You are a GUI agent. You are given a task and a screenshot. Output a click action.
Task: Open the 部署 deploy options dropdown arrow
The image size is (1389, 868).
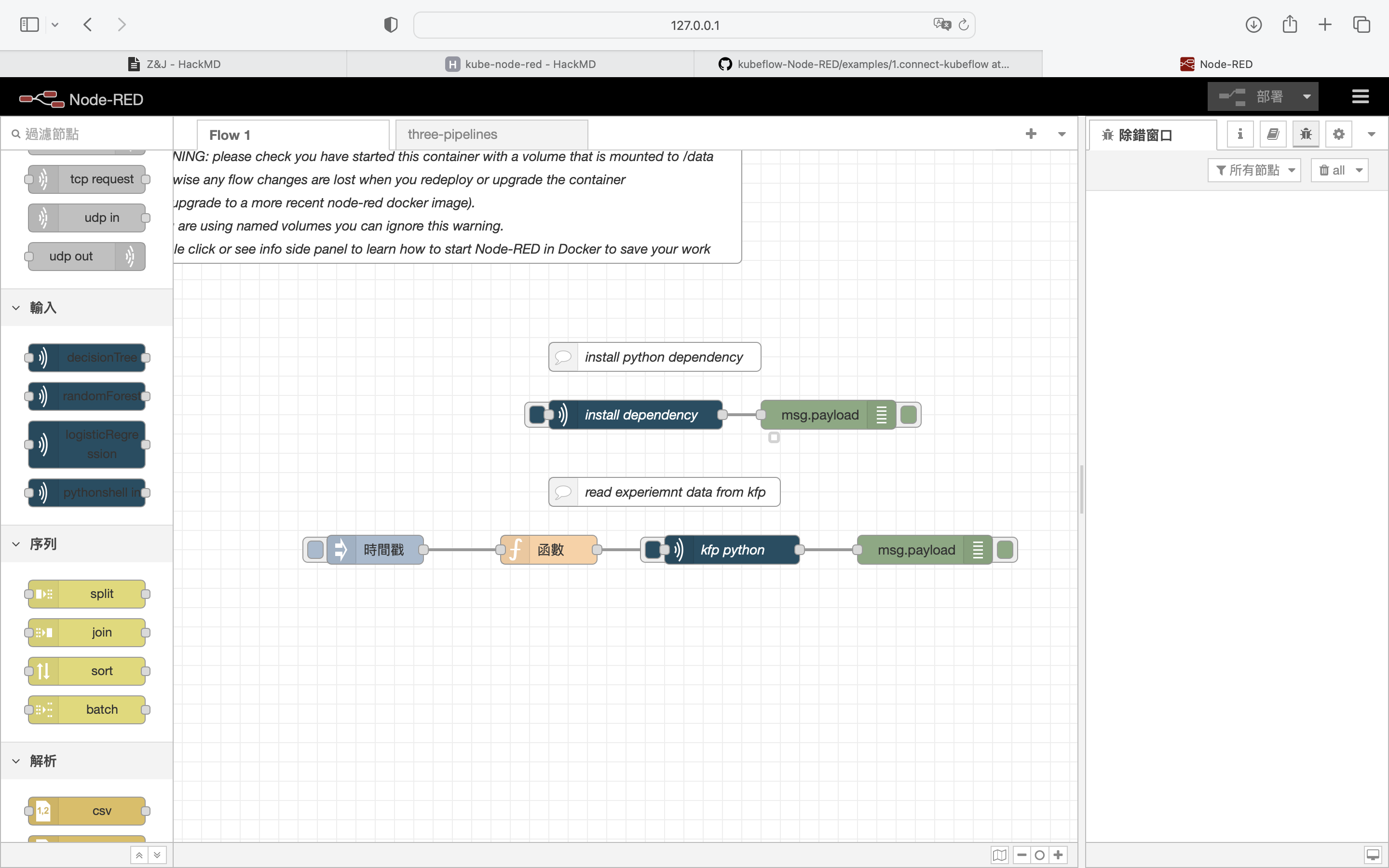(x=1307, y=96)
